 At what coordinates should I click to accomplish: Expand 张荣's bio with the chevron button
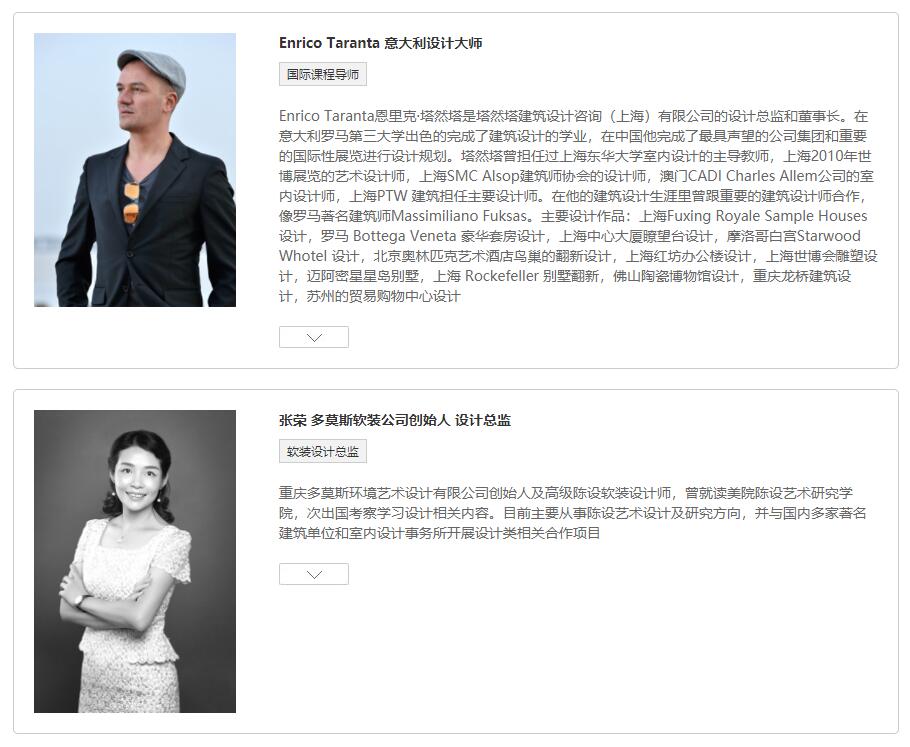click(313, 574)
